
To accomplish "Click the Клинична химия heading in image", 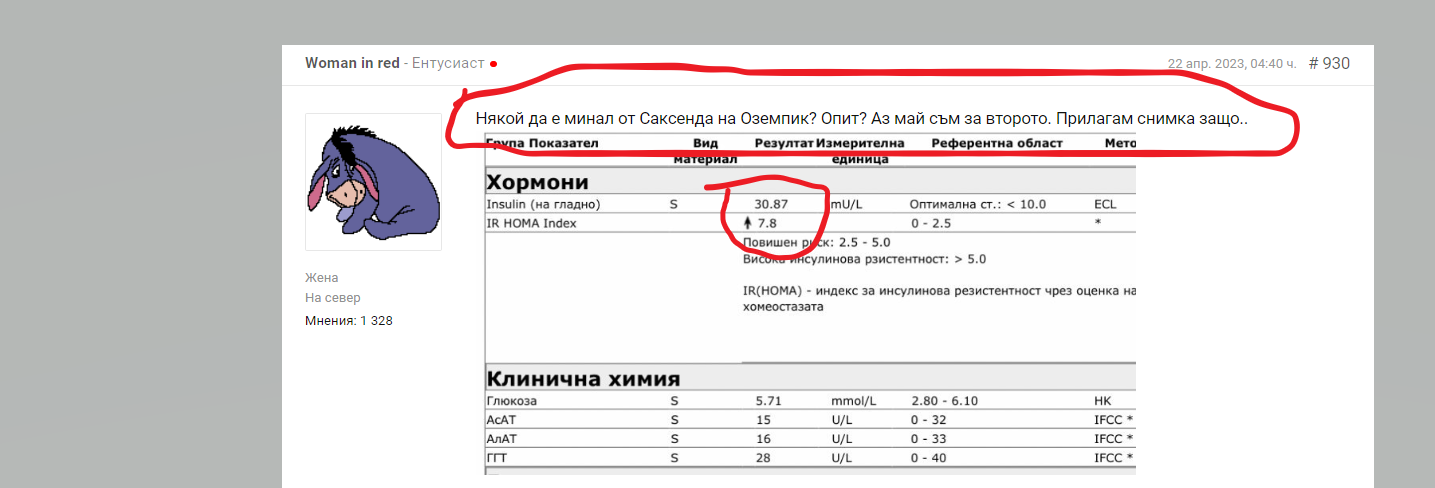I will coord(583,379).
